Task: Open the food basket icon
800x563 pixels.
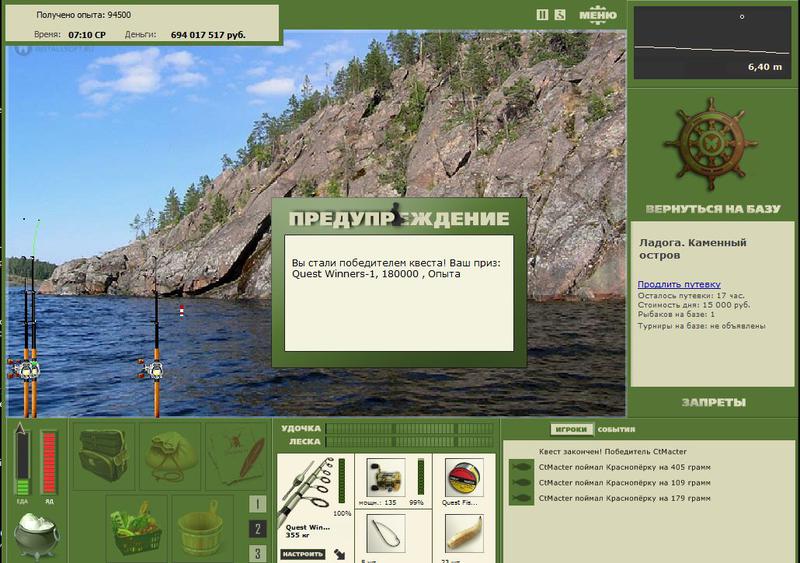Action: coord(136,528)
